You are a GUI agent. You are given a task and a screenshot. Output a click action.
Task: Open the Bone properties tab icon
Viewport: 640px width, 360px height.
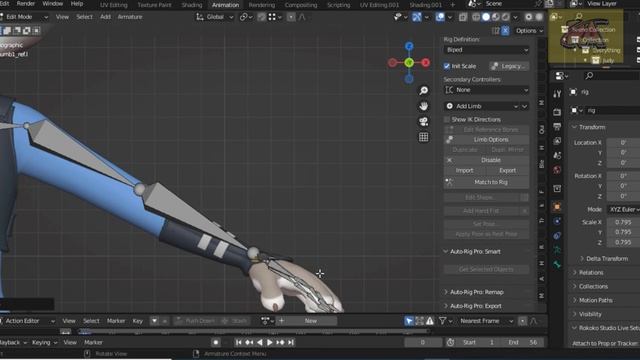[x=557, y=265]
